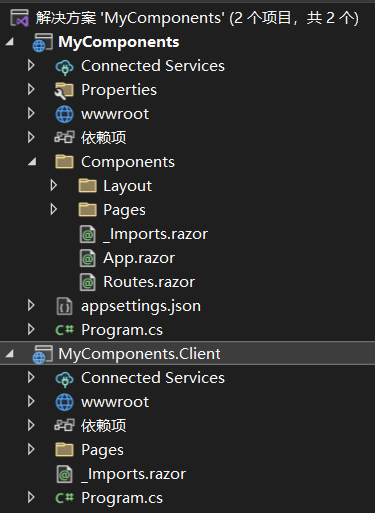Expand the Layout folder arrow
Viewport: 375px width, 513px height.
tap(53, 185)
